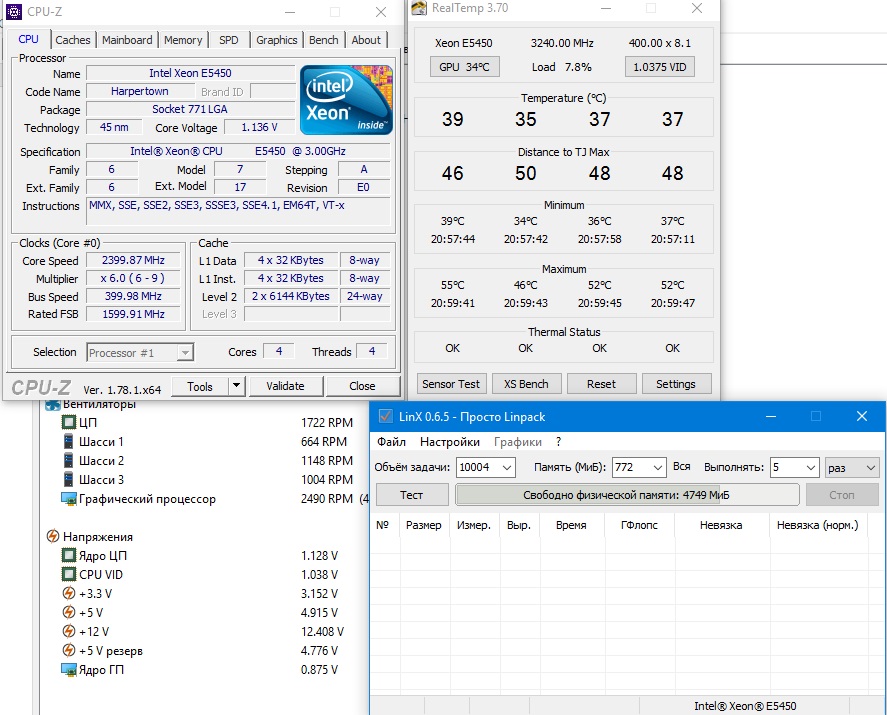
Task: Click the Стоп button in LinX
Action: (842, 495)
